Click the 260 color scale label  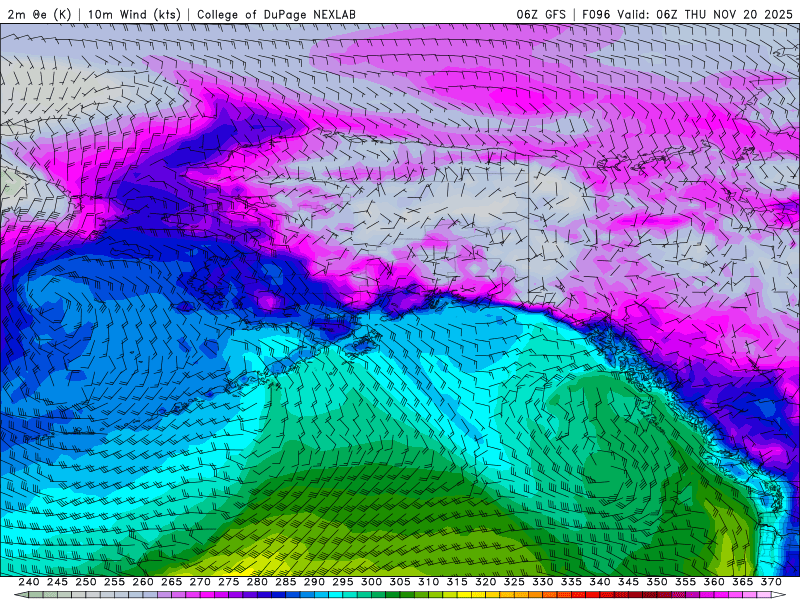(143, 582)
